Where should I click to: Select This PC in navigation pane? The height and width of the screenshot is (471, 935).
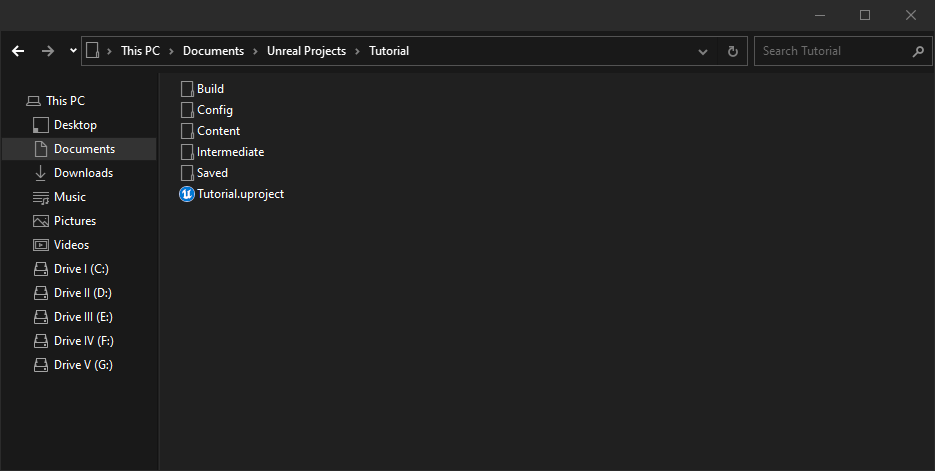65,101
